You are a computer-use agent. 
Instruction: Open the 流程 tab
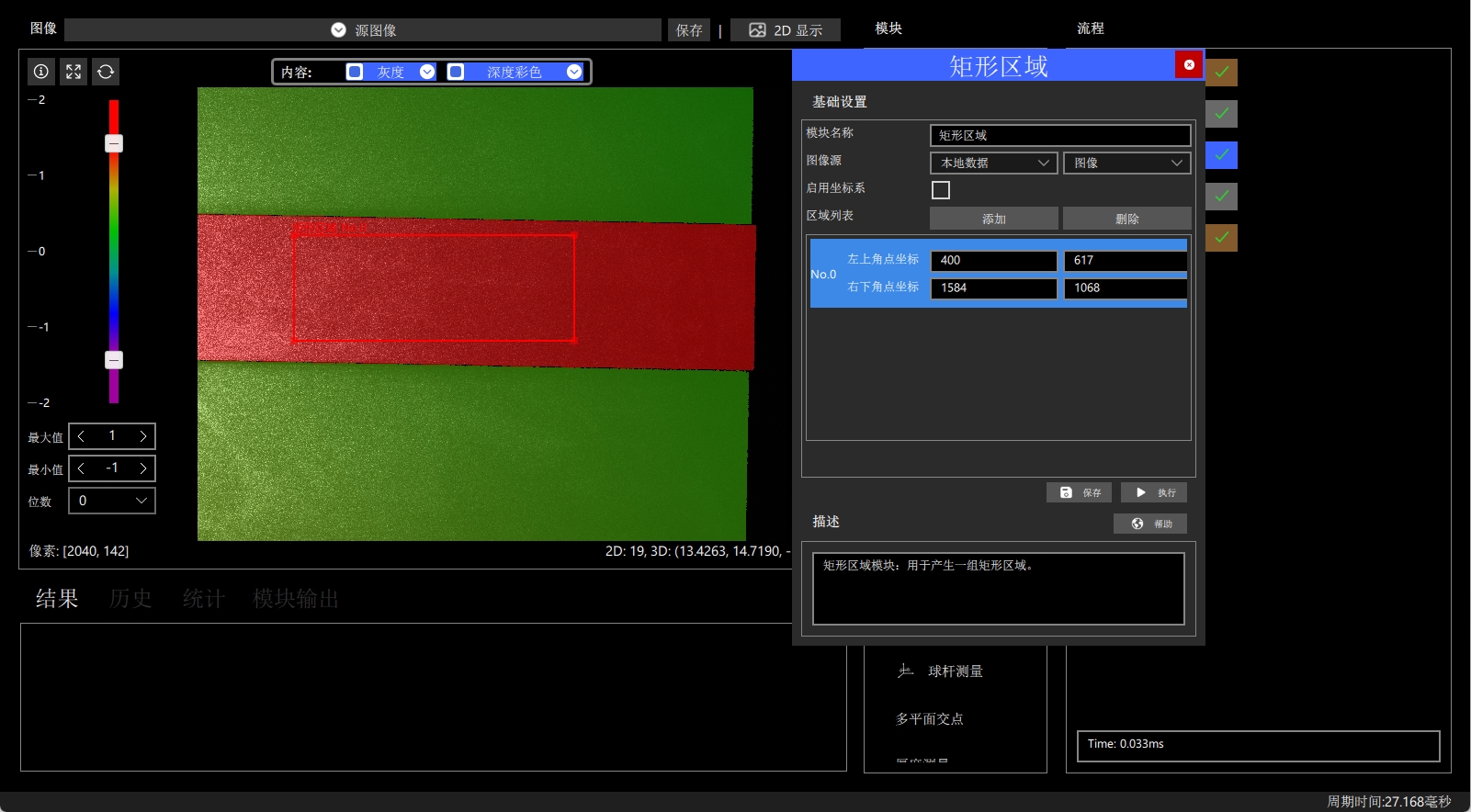click(x=1091, y=28)
